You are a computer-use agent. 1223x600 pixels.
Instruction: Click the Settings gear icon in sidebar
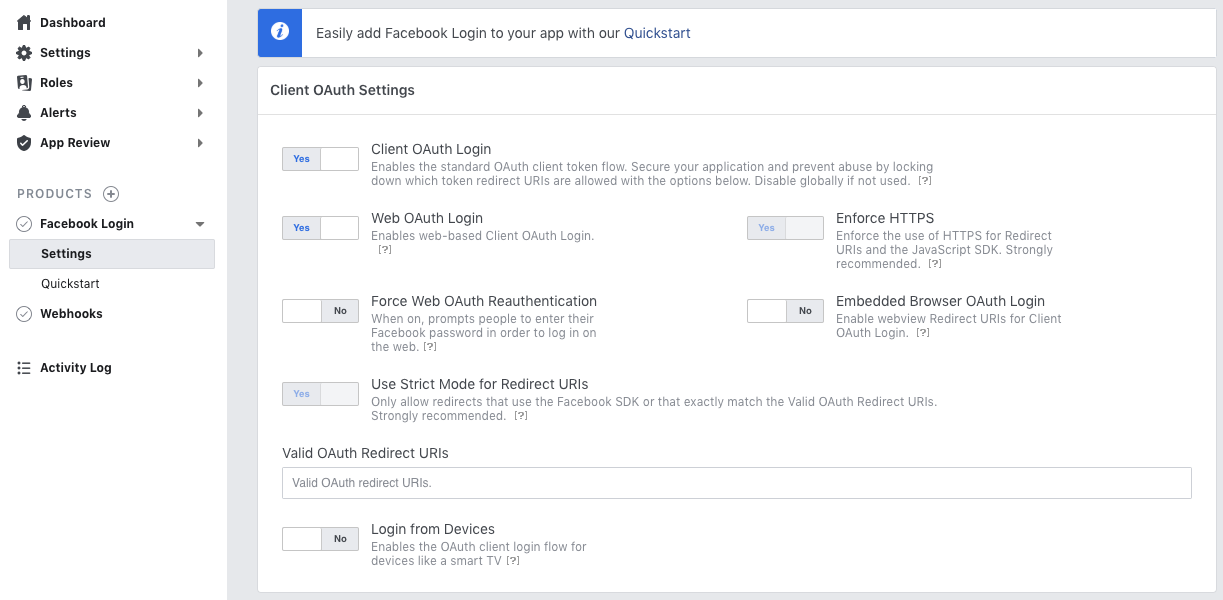[x=24, y=52]
